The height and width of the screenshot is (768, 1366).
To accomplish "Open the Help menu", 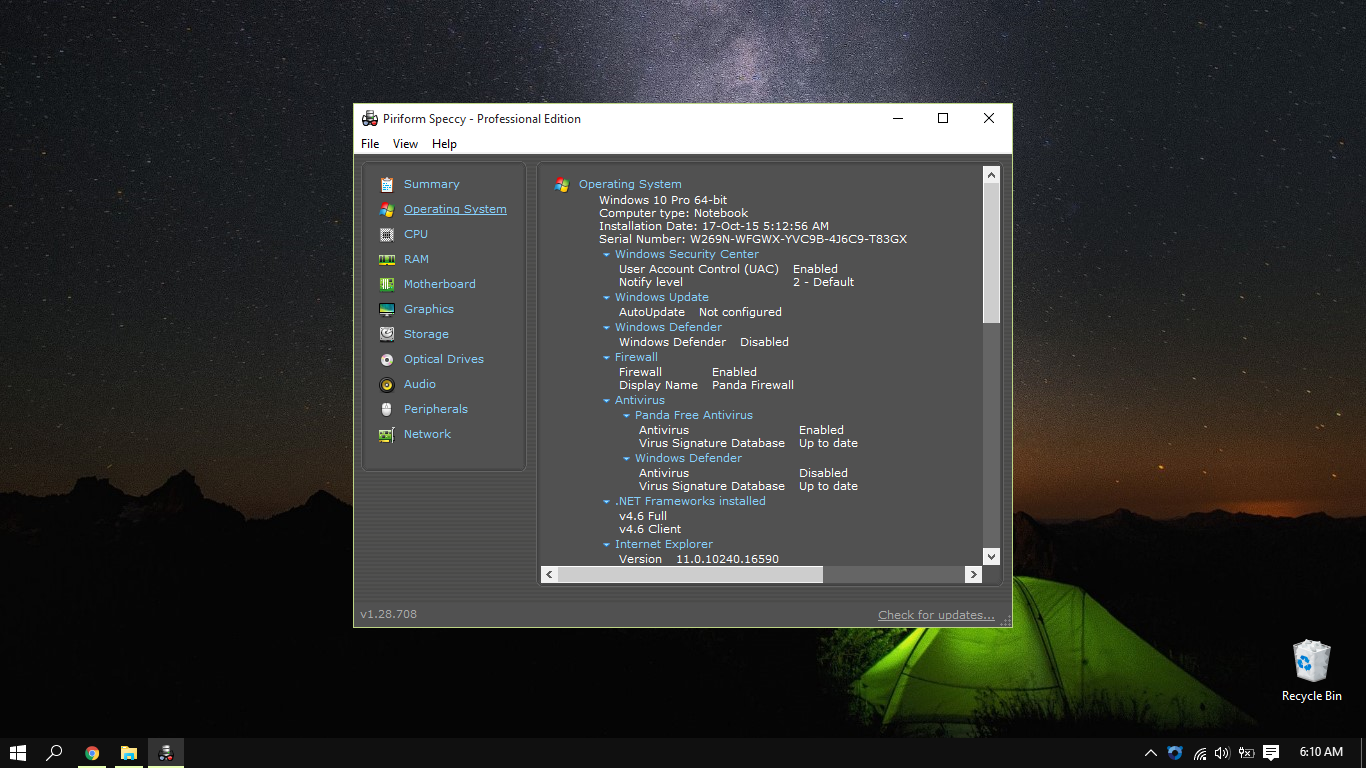I will pos(444,144).
